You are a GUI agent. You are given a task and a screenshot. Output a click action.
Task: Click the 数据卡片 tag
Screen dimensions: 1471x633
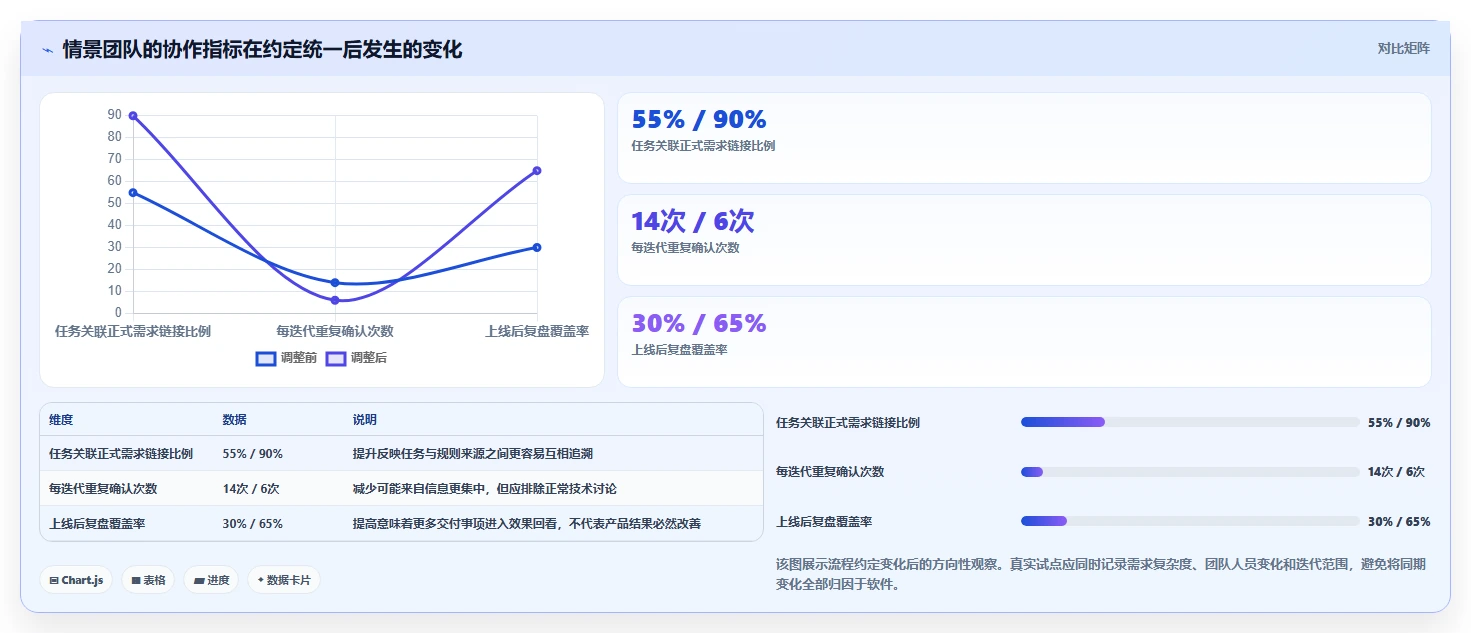tap(284, 580)
